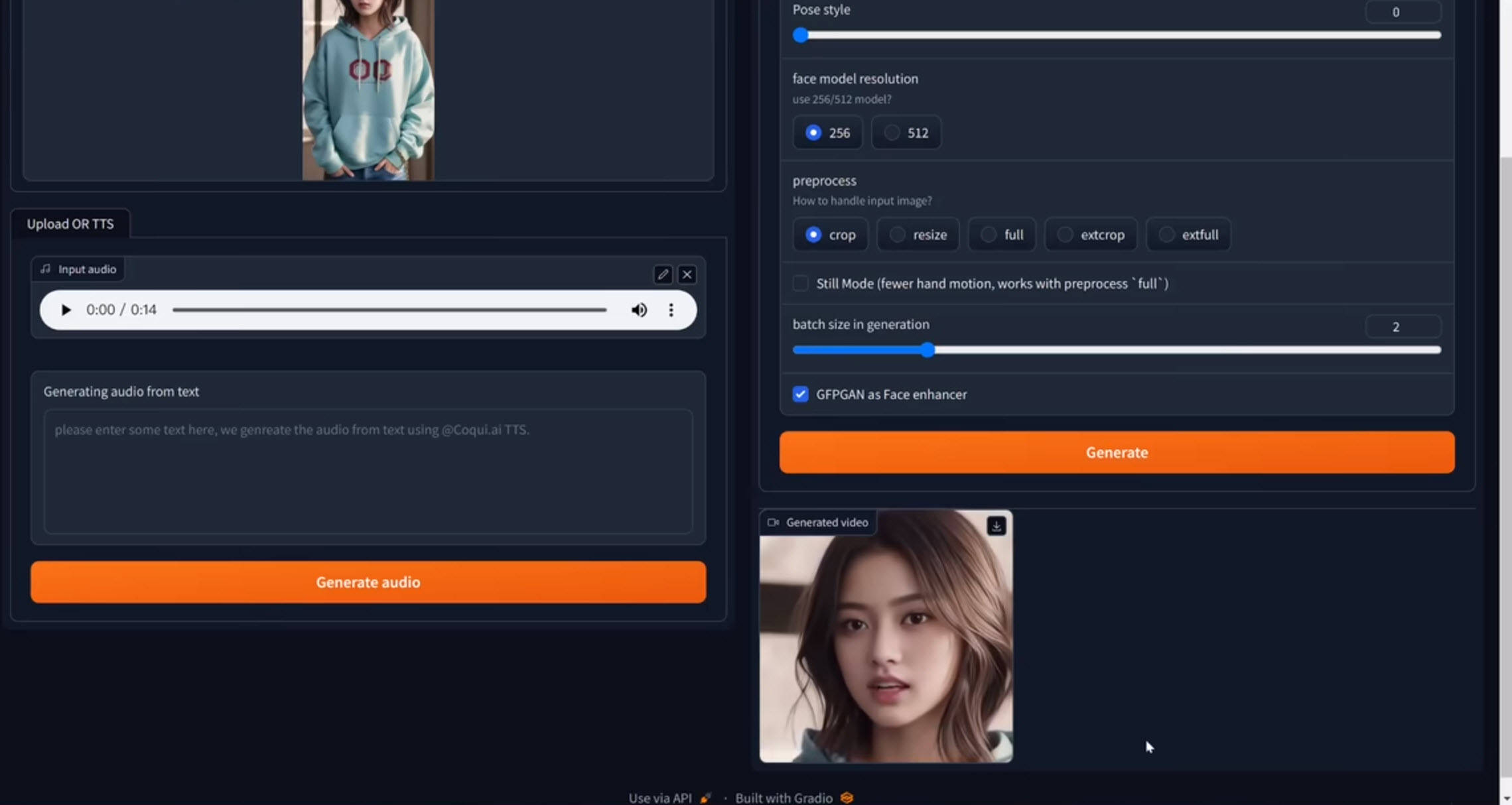The height and width of the screenshot is (805, 1512).
Task: Click the rocket icon next to Use via API
Action: 705,798
